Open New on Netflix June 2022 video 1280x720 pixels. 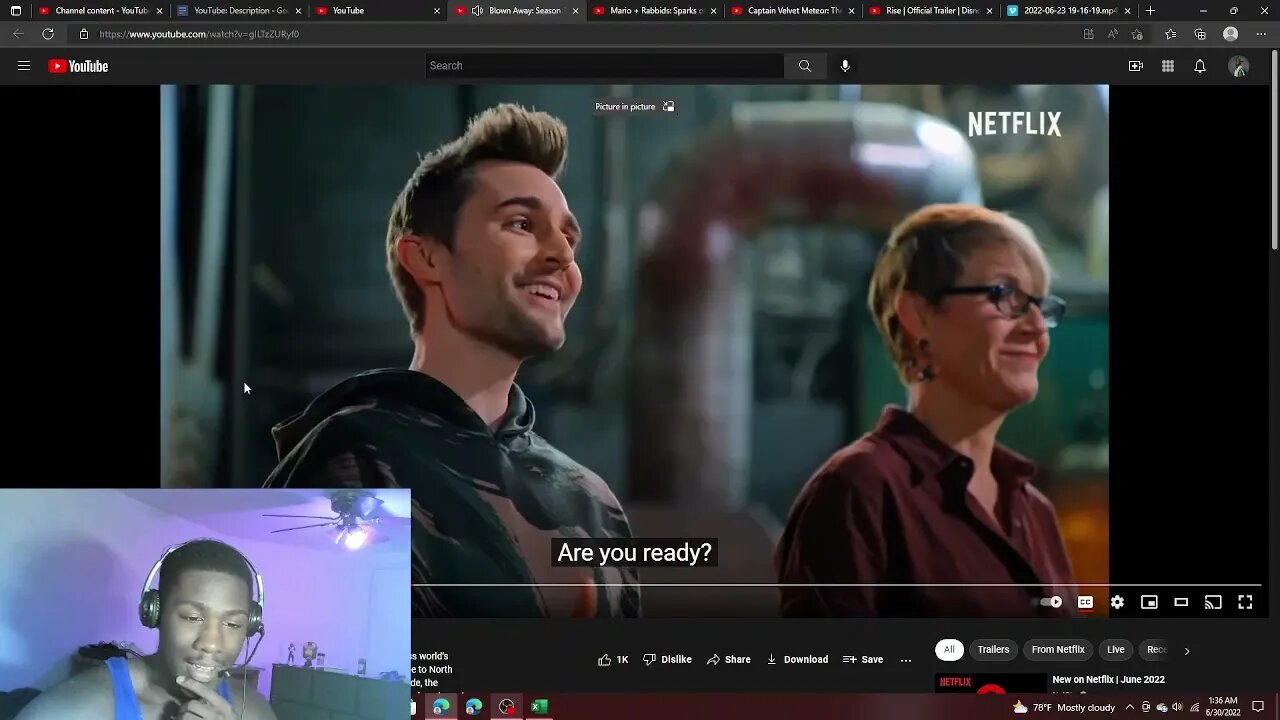point(1108,680)
